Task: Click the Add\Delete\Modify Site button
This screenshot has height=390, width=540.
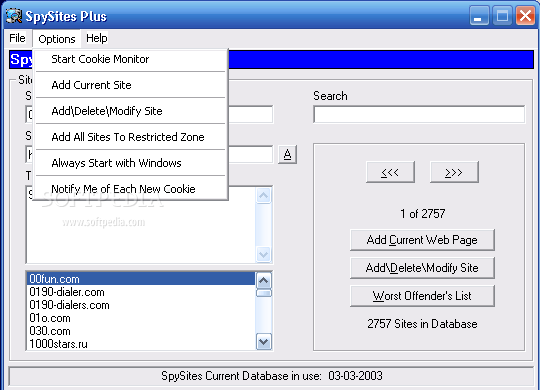Action: tap(422, 268)
